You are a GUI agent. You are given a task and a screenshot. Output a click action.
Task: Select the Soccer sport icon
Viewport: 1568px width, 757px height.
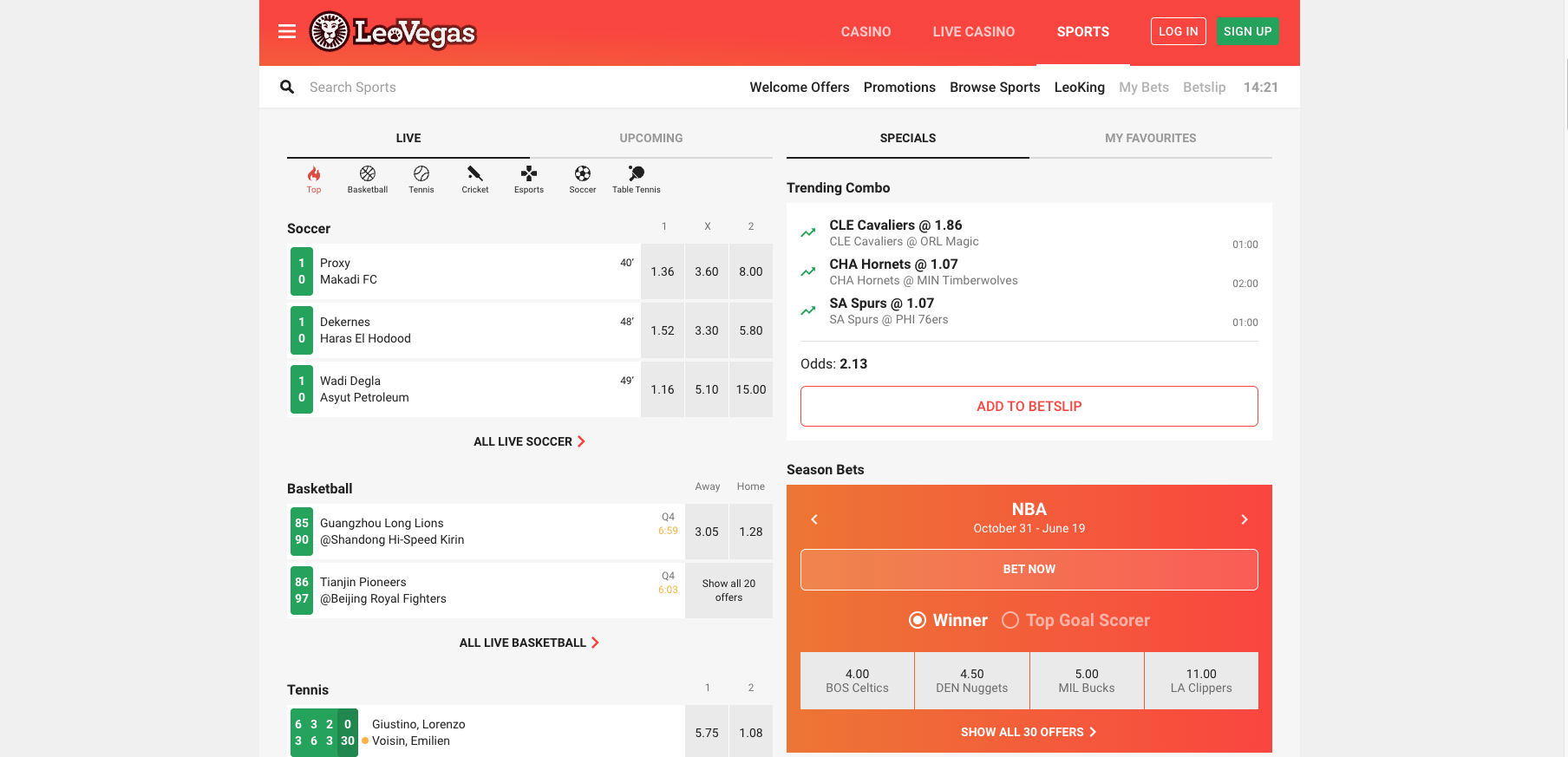[x=583, y=179]
